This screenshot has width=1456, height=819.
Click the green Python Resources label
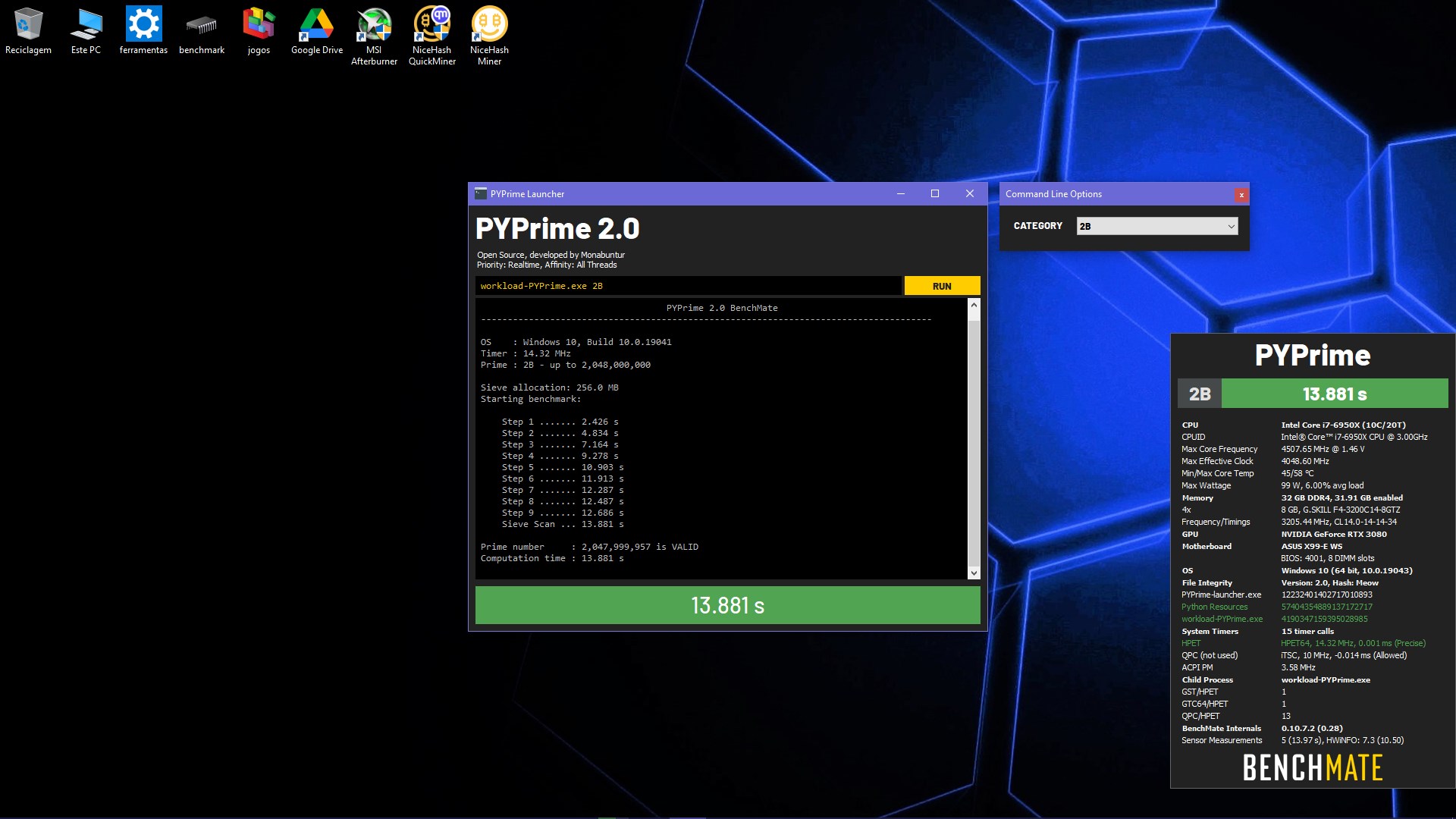coord(1214,607)
